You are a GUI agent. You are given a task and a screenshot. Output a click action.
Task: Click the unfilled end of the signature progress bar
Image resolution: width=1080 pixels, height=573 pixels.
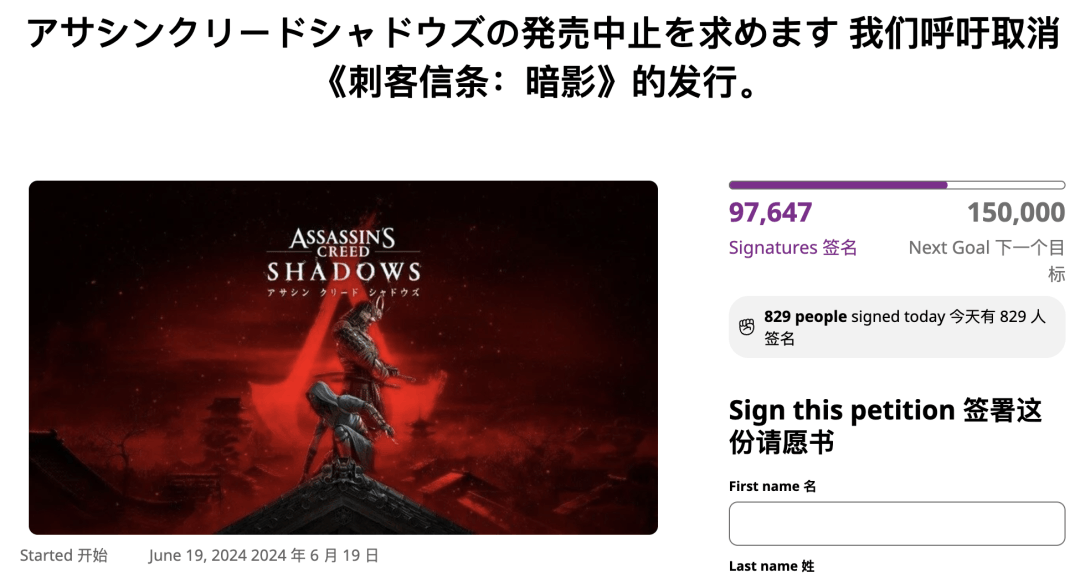1005,185
